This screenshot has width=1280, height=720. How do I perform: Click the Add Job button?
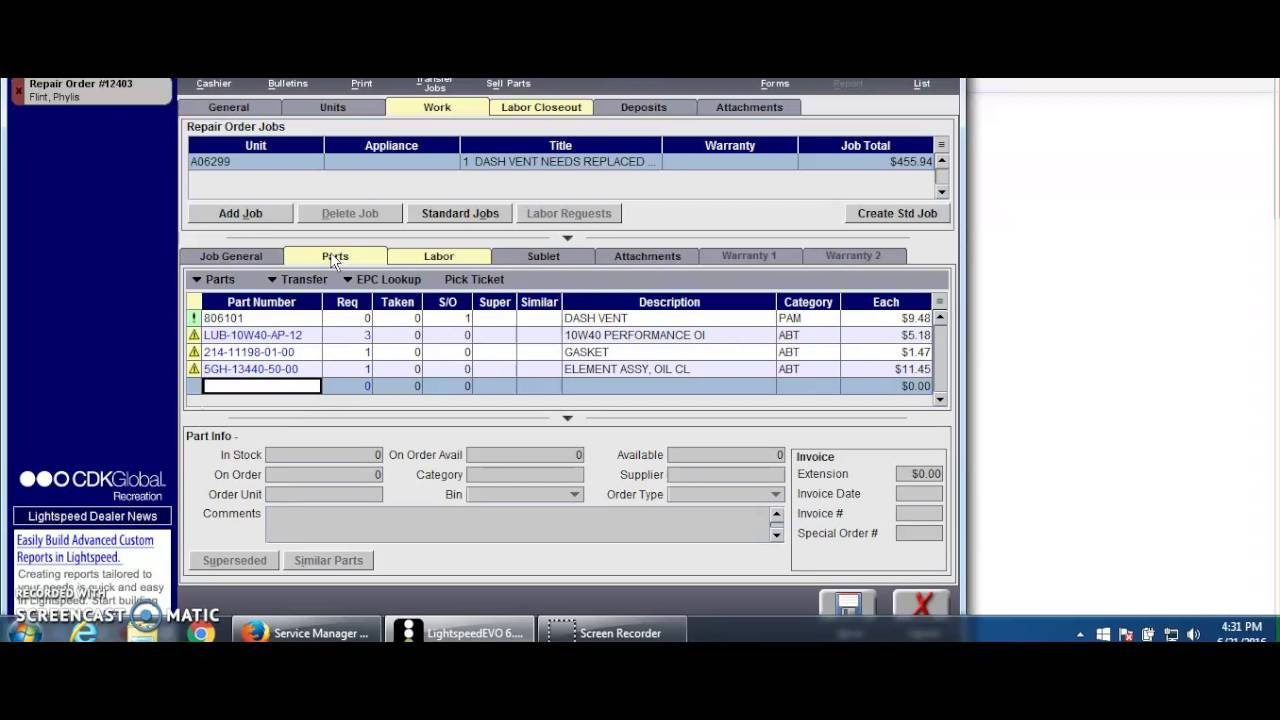click(x=240, y=213)
